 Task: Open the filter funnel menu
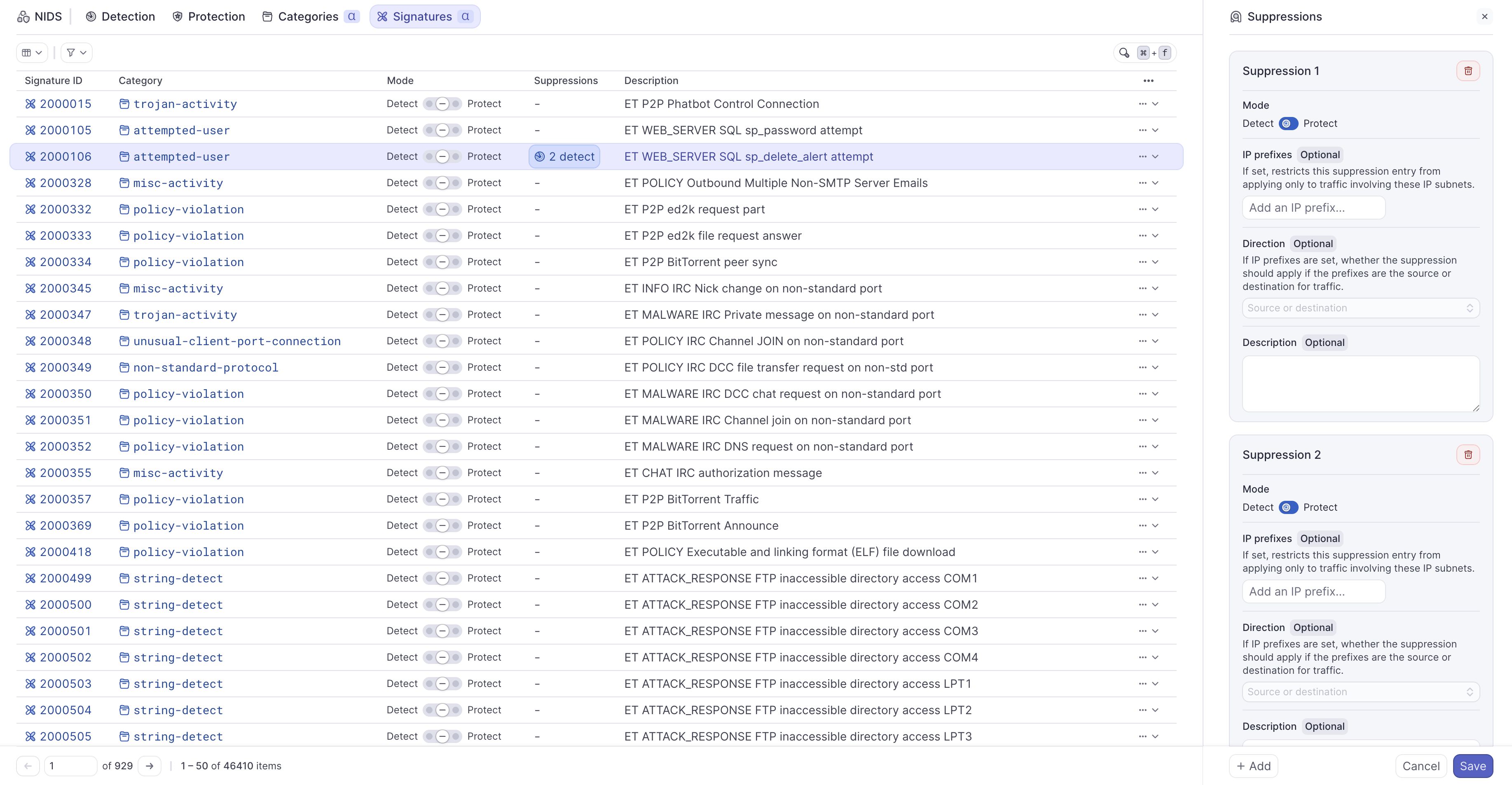76,53
